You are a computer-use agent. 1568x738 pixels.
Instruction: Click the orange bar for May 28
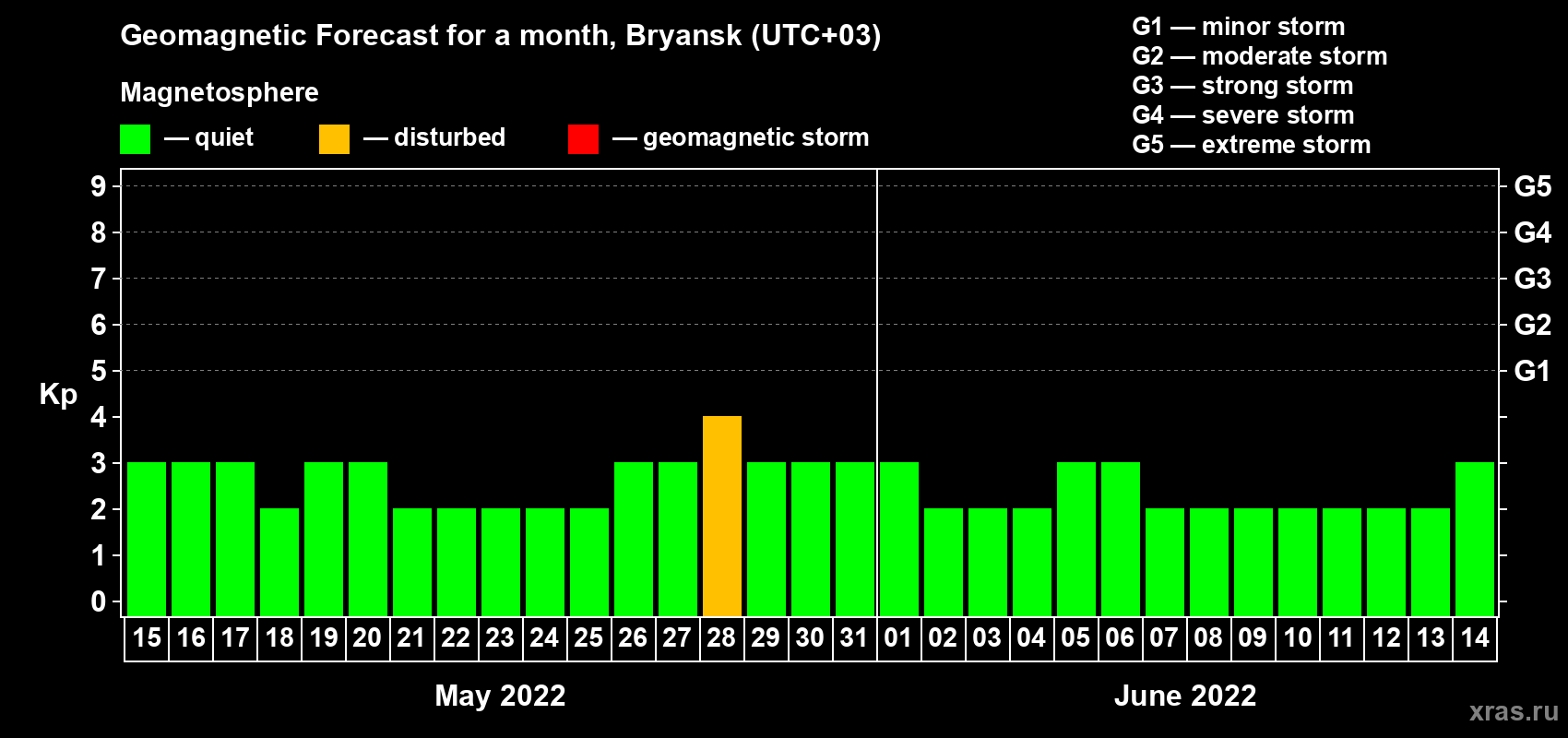[722, 517]
